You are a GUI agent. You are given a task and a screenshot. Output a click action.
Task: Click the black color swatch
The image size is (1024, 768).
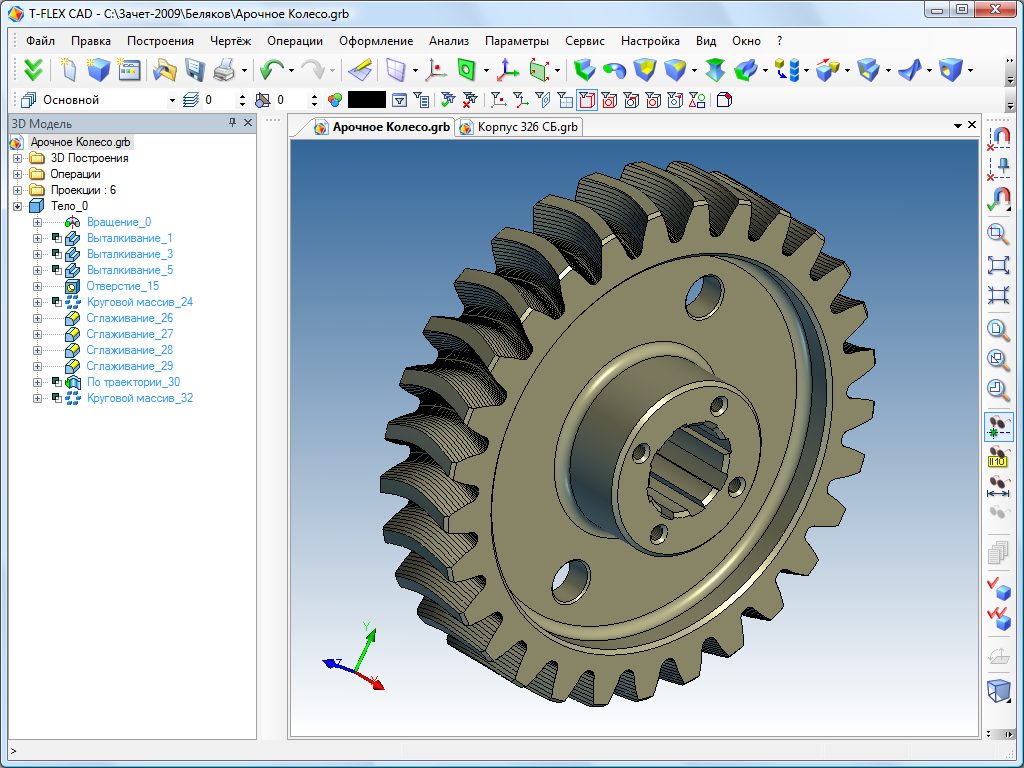coord(366,100)
